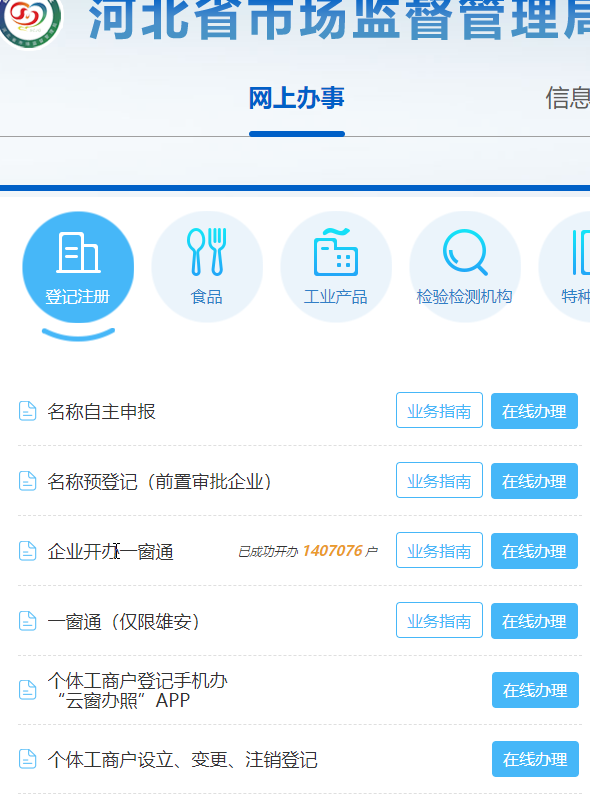
Task: Select the 登记注册 category icon
Action: click(x=78, y=267)
